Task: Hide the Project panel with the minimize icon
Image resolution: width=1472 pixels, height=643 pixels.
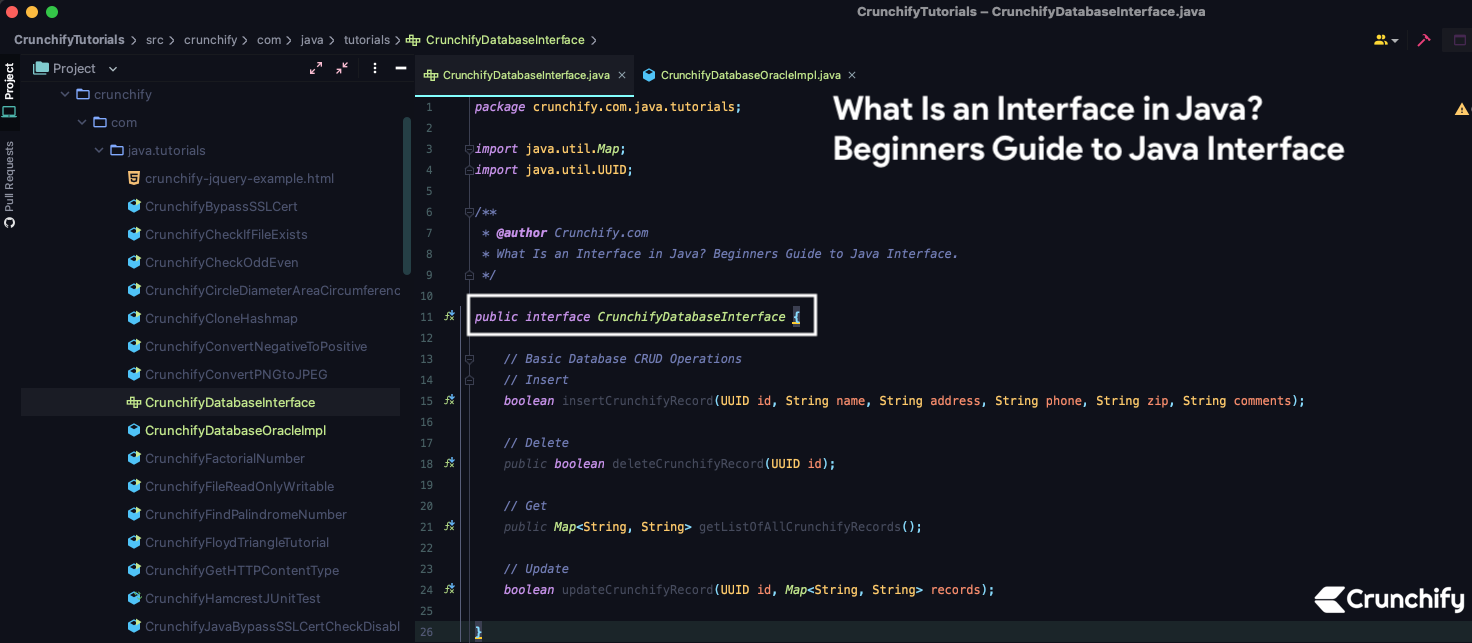Action: tap(401, 68)
